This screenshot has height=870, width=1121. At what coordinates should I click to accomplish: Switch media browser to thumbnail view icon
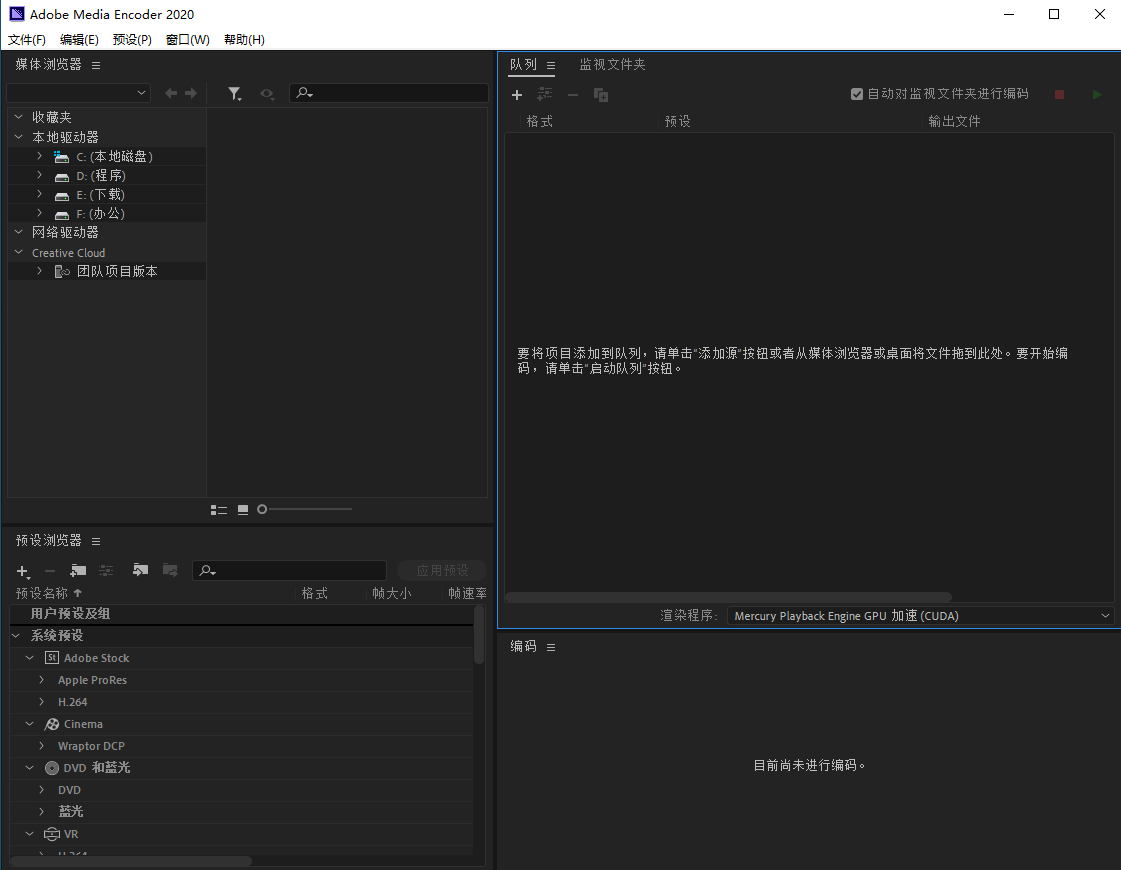tap(243, 510)
